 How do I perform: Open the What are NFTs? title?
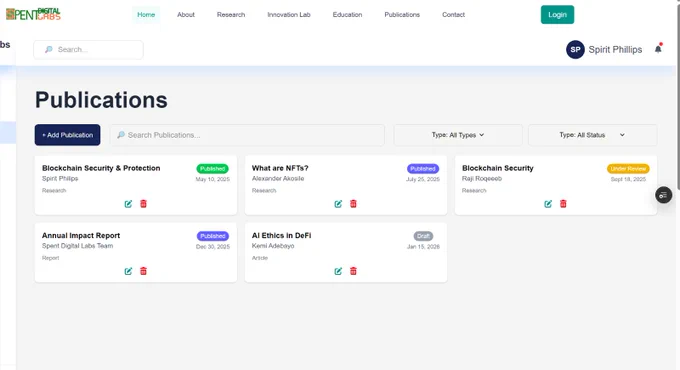(280, 168)
